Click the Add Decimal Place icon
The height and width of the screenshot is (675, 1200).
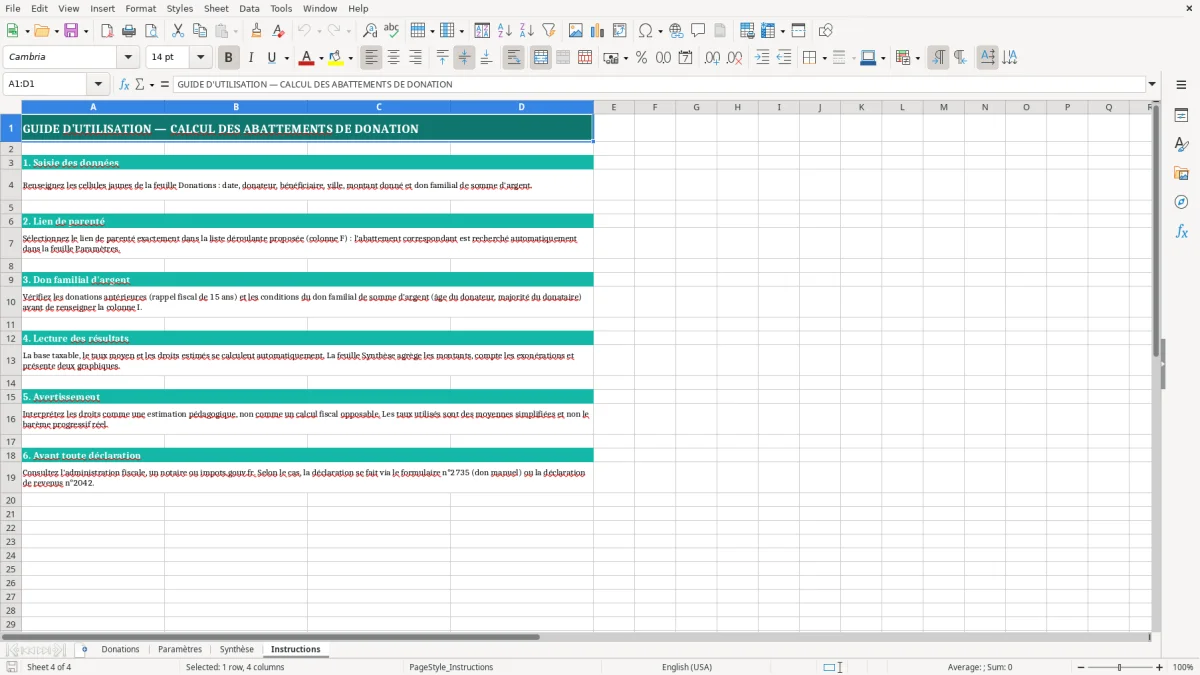click(712, 57)
